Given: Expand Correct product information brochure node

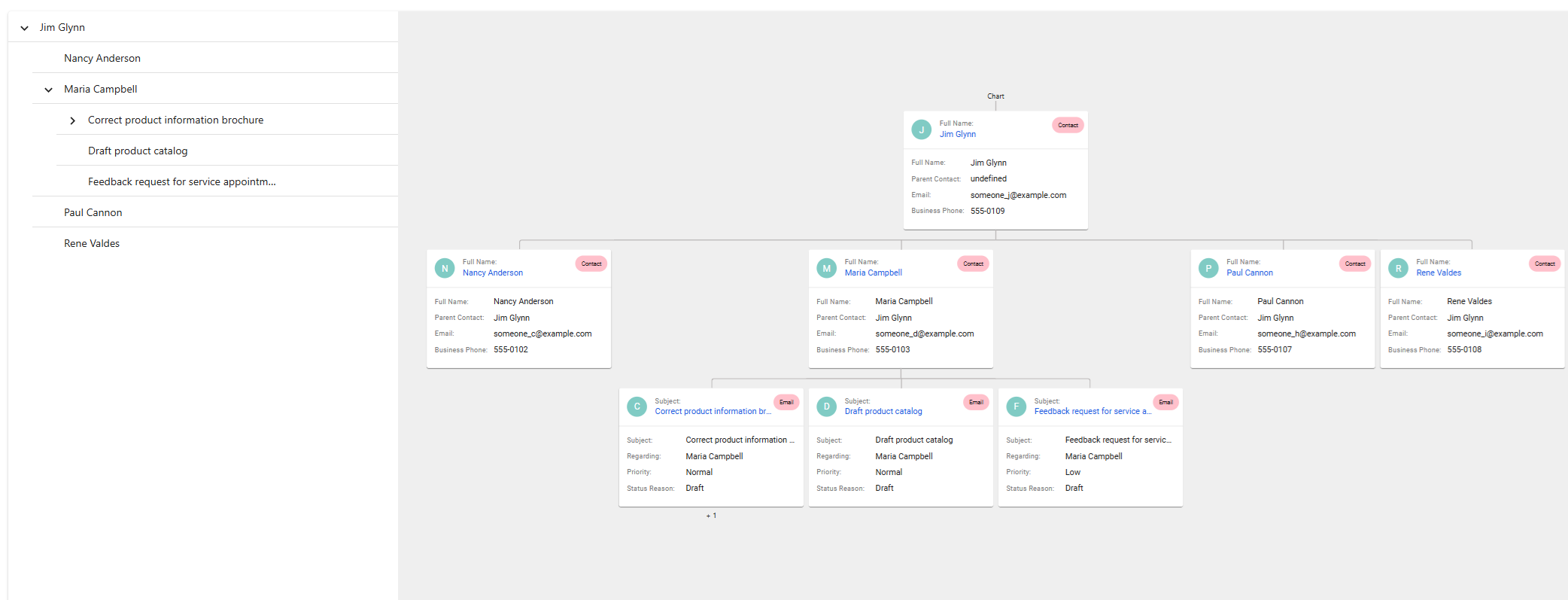Looking at the screenshot, I should pyautogui.click(x=72, y=120).
